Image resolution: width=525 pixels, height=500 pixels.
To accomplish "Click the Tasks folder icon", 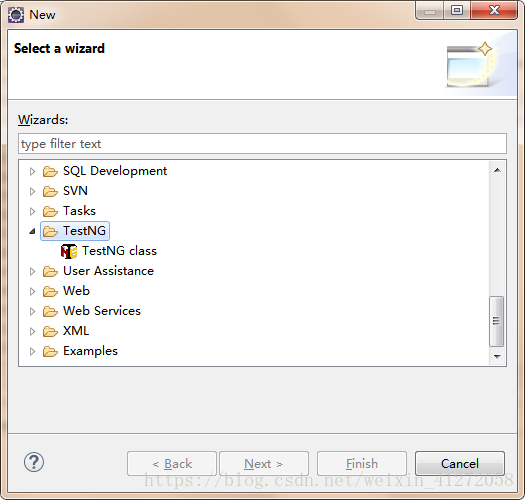I will [50, 211].
